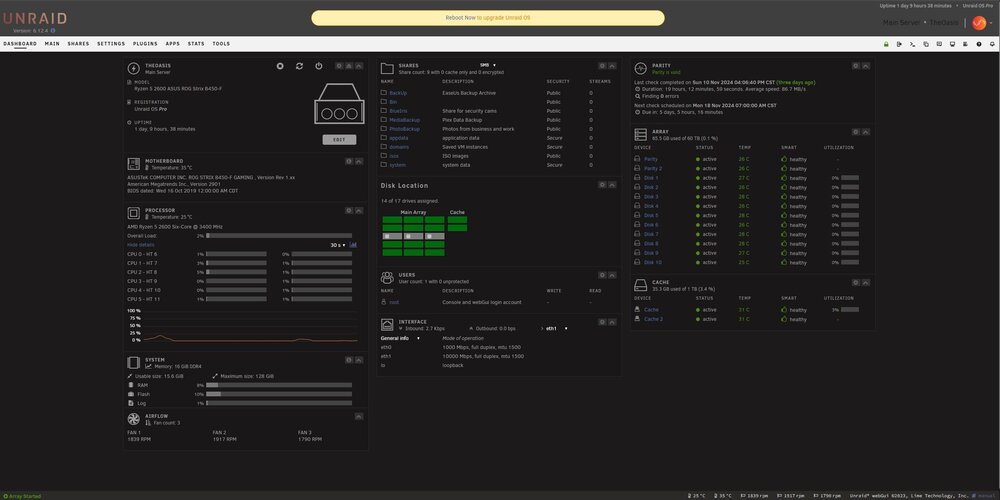Click Reboot Now in the banner
Image resolution: width=1000 pixels, height=500 pixels.
coord(460,18)
